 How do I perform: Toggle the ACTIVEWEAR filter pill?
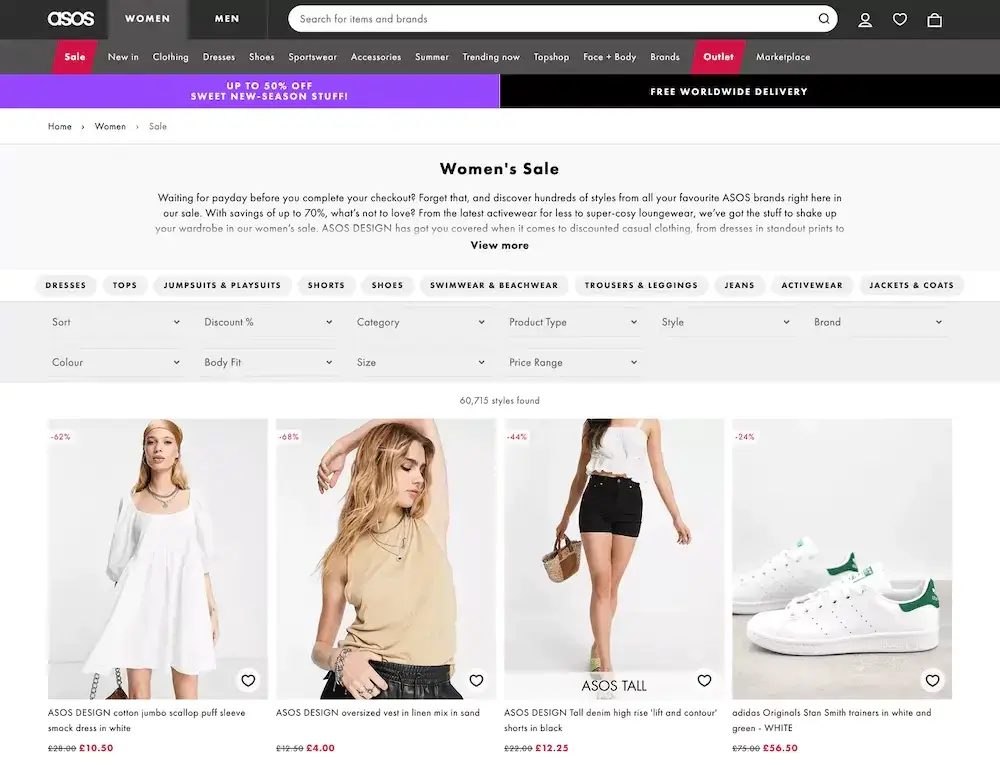[812, 285]
